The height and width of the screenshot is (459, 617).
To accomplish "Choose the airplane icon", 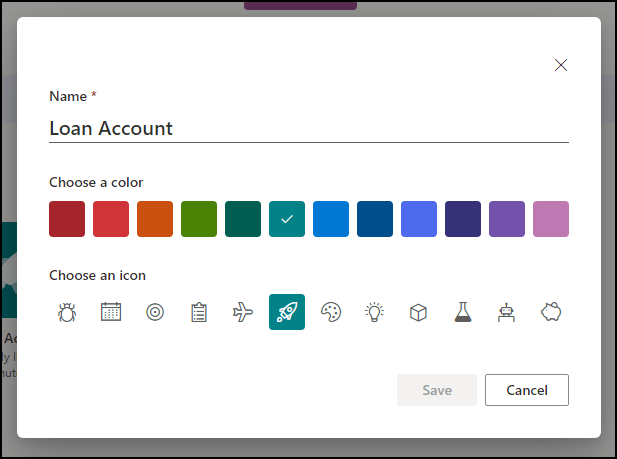I will (243, 312).
